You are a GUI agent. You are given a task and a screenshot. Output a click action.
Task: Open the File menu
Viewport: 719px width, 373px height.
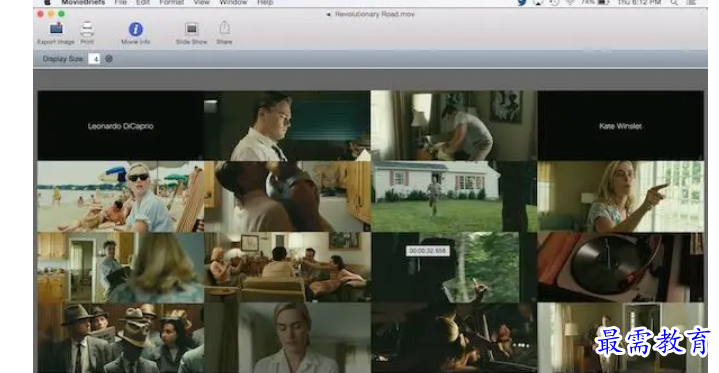coord(121,2)
